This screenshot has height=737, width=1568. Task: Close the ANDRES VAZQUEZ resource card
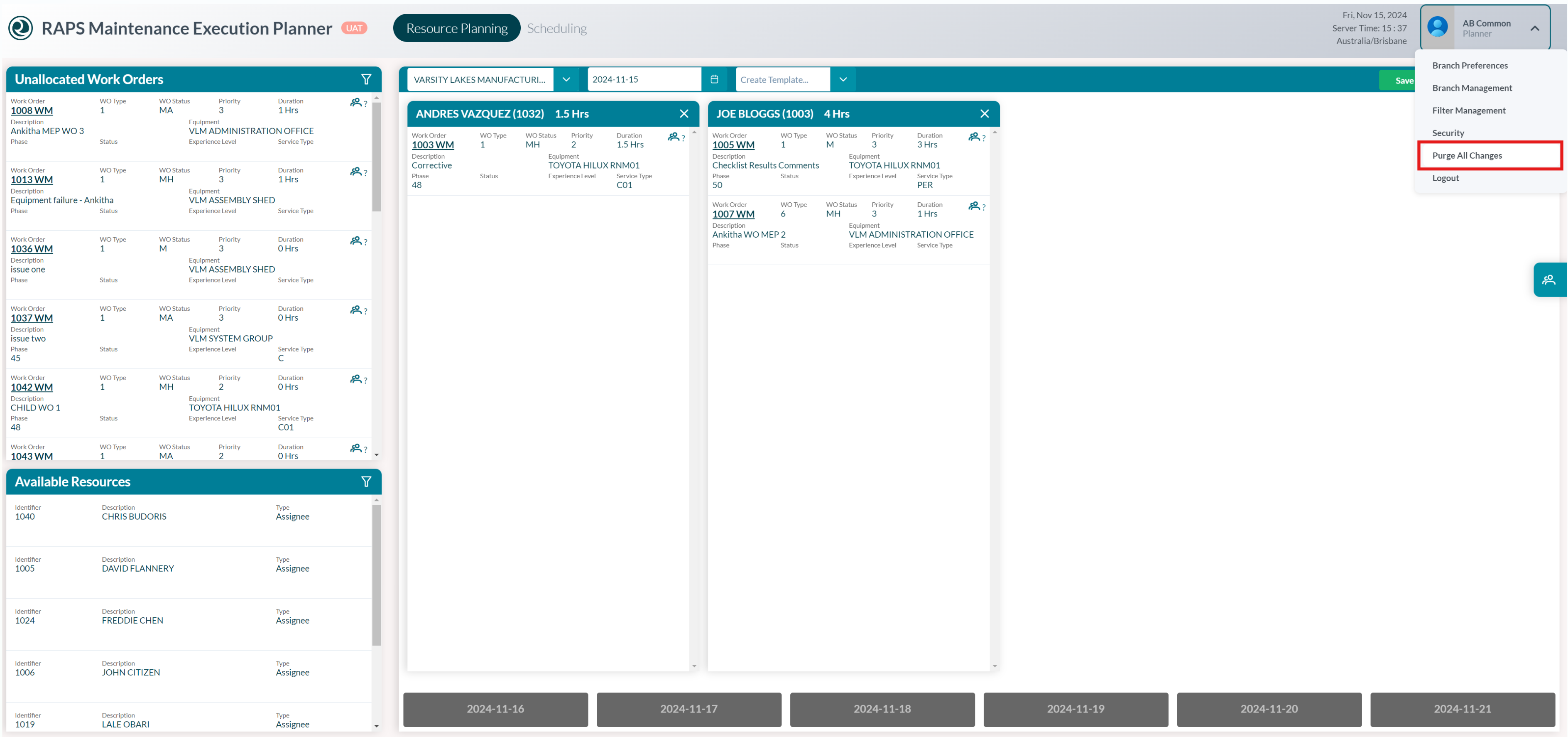click(x=684, y=114)
